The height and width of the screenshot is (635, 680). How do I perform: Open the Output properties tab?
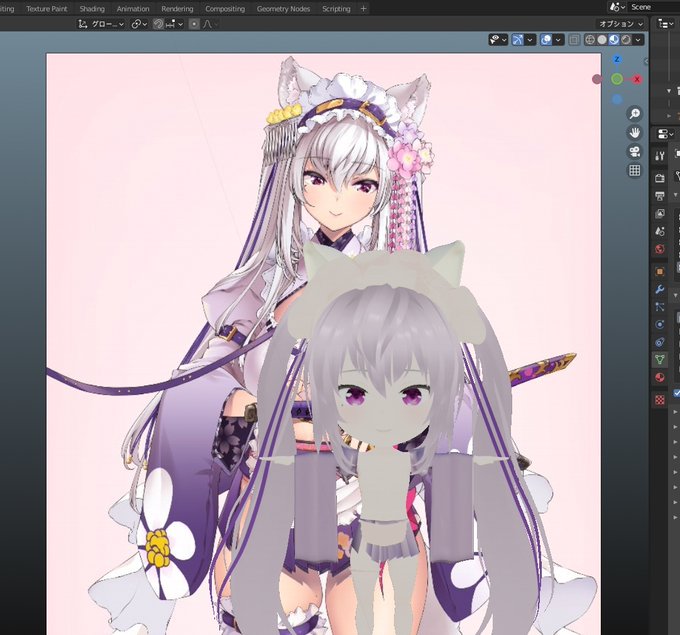660,196
